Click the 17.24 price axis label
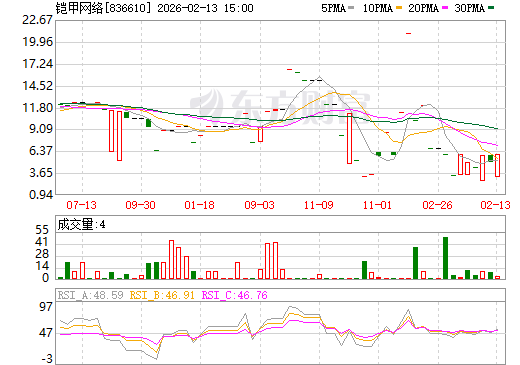Screen dimensions: 520x365 pyautogui.click(x=37, y=64)
